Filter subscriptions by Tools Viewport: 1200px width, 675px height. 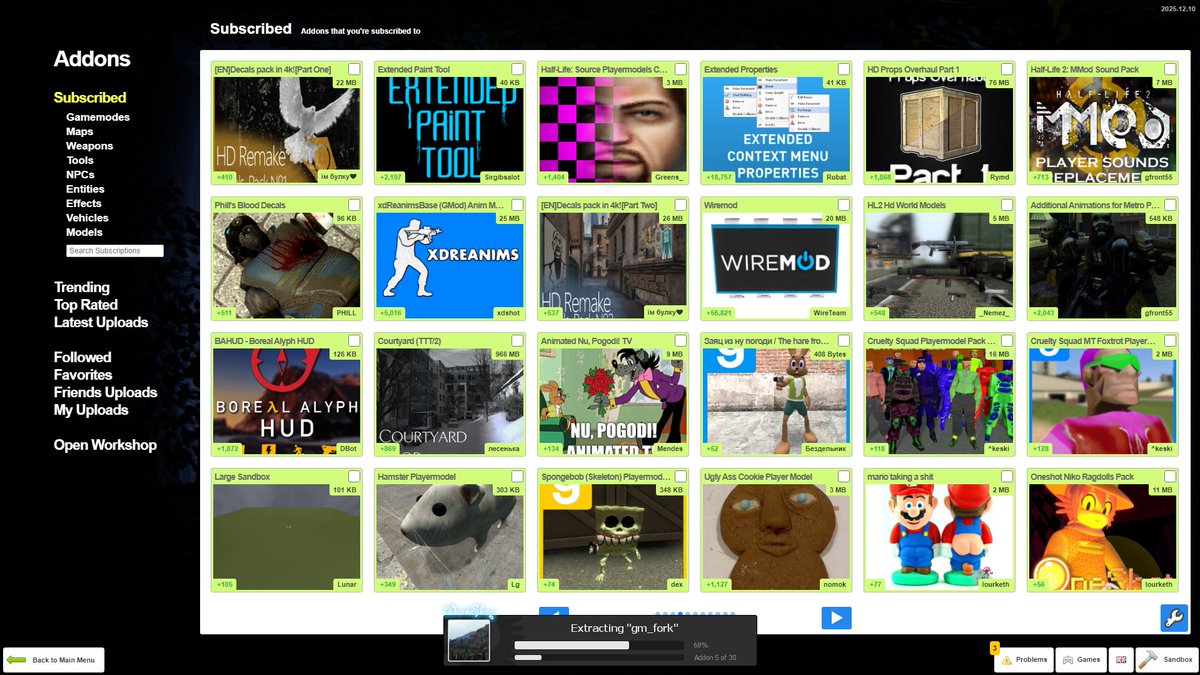[80, 160]
